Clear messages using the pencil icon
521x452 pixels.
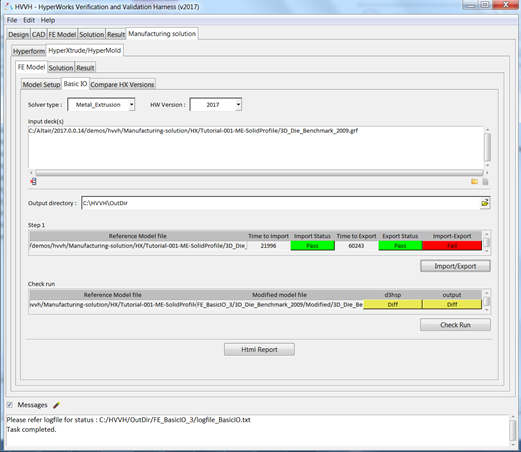click(x=56, y=405)
